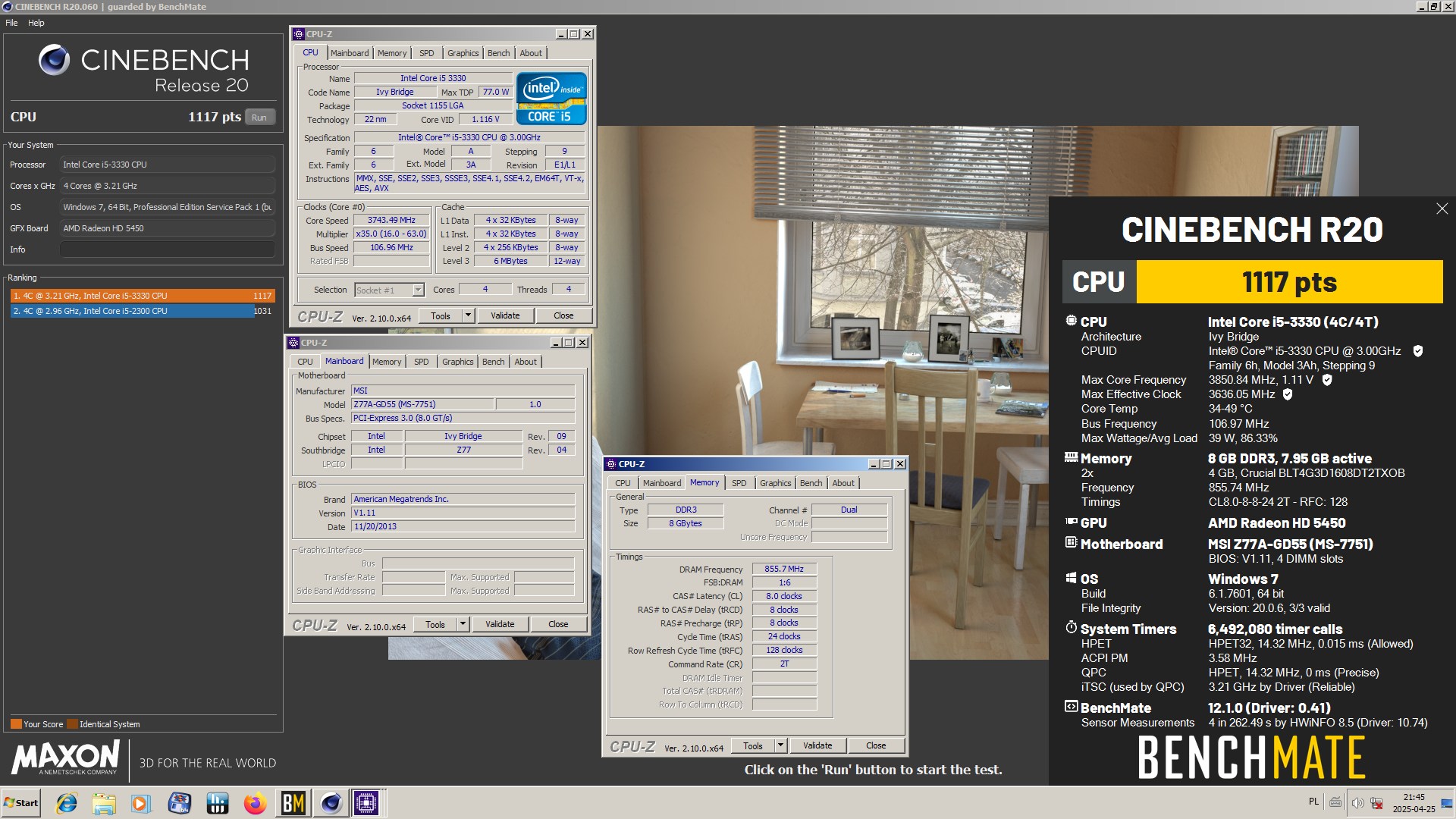Open the Windows Start menu
Screen dimensions: 1456x819
21,803
